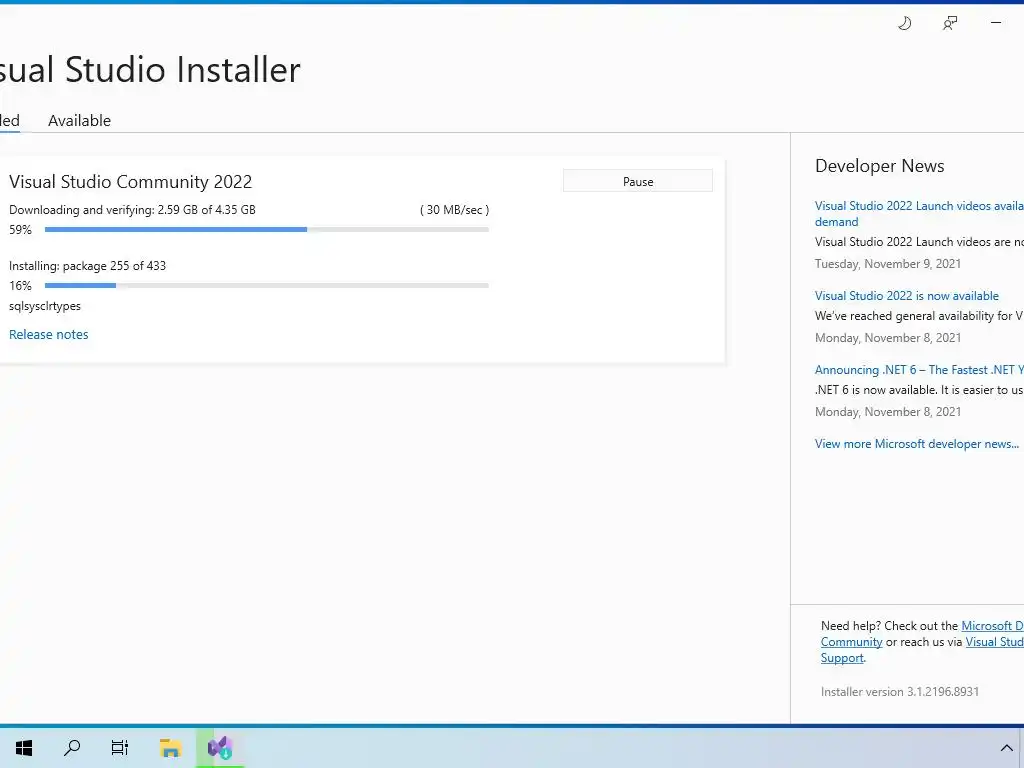Image resolution: width=1024 pixels, height=768 pixels.
Task: Select the Installer version 3.1.2196.8931 text
Action: [x=900, y=692]
